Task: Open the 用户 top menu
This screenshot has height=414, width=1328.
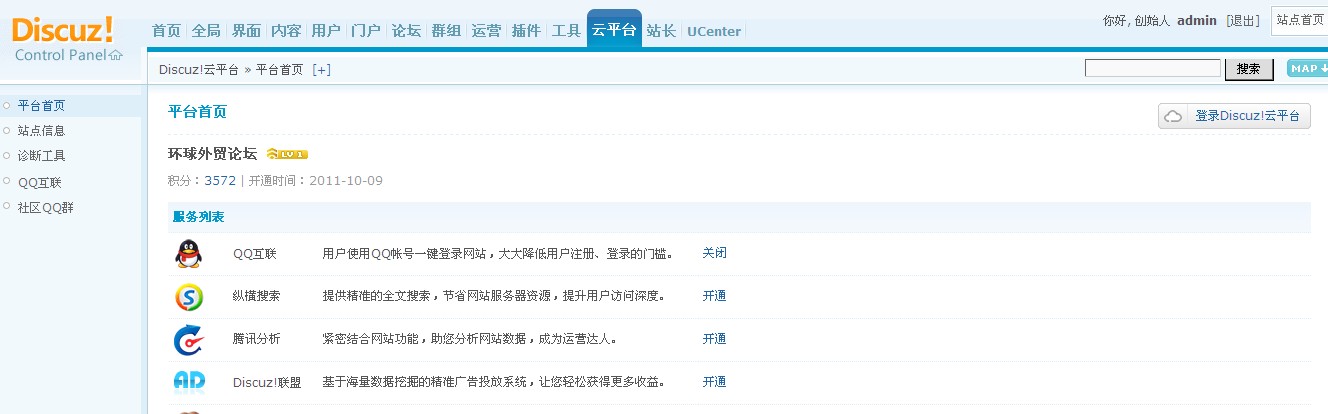Action: [326, 31]
